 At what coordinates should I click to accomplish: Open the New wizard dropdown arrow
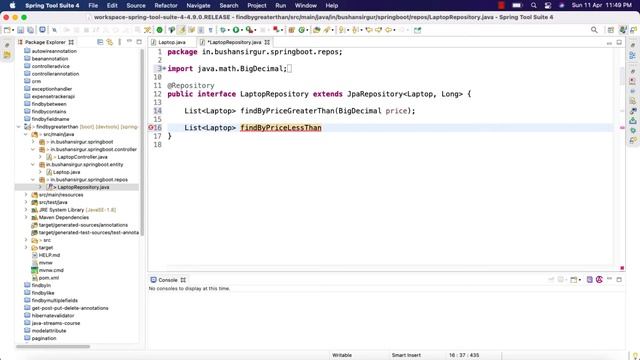click(x=13, y=31)
